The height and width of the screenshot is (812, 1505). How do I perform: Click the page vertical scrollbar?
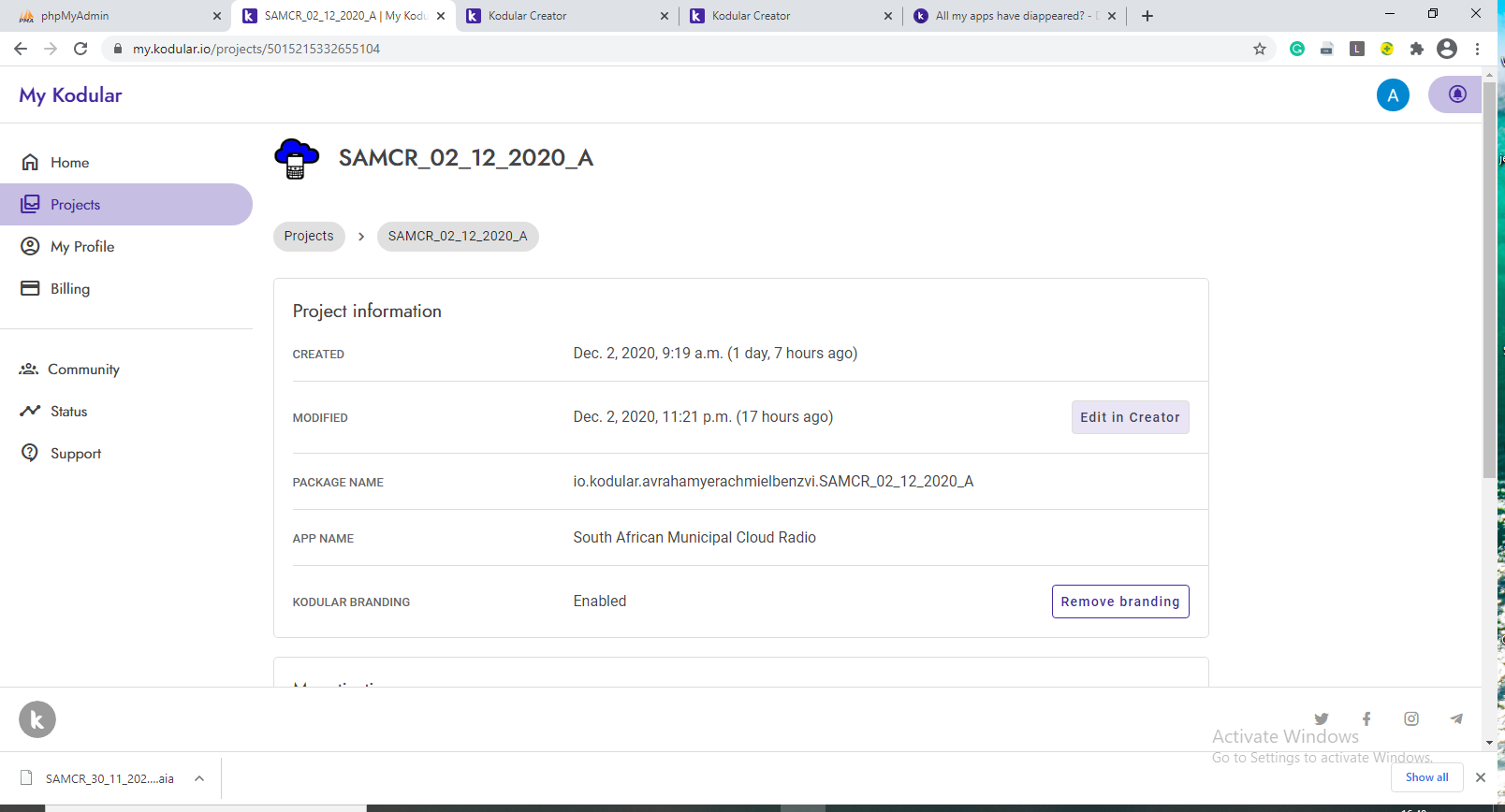(1489, 281)
